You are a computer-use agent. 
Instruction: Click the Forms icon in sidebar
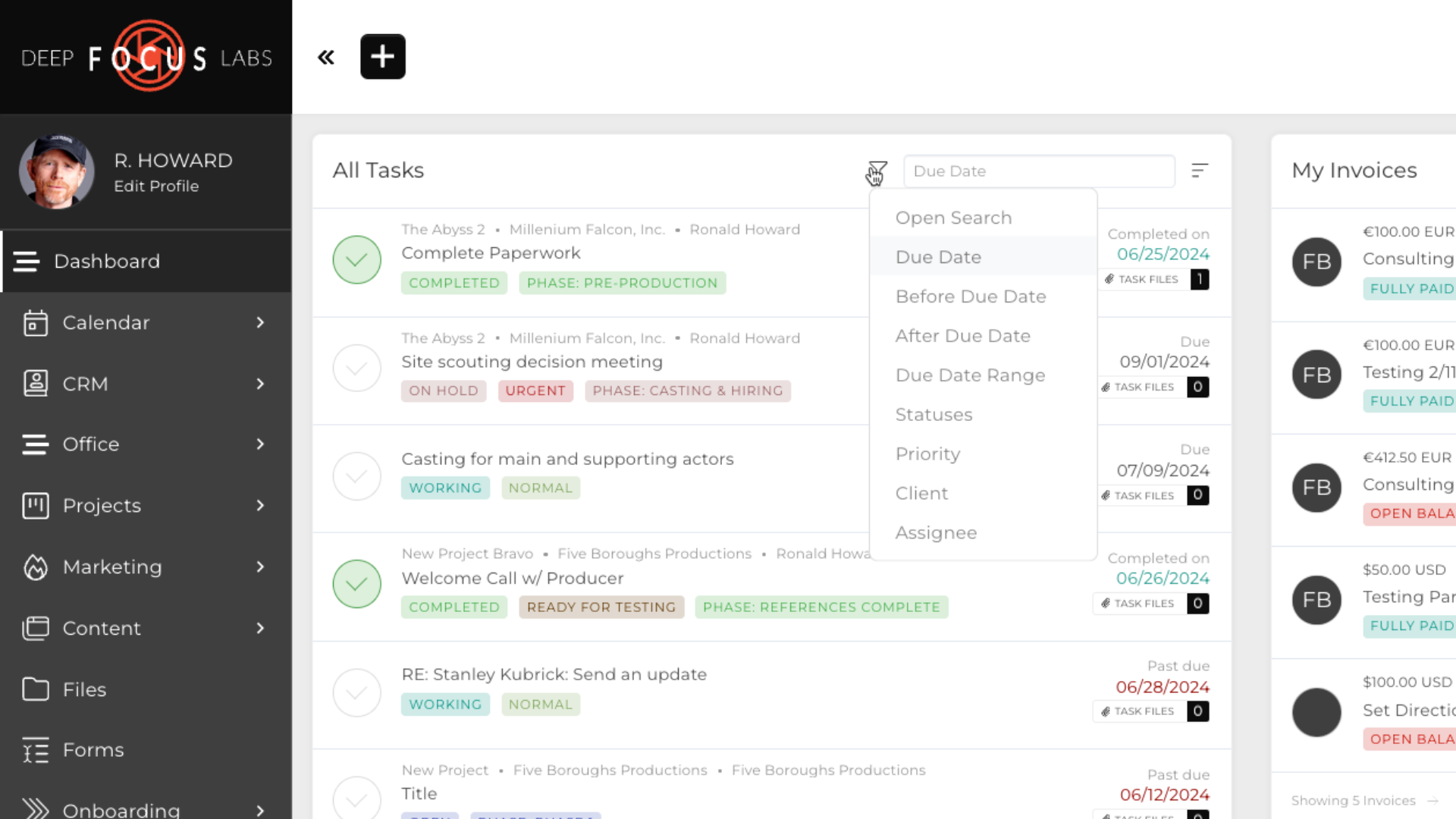pyautogui.click(x=35, y=750)
